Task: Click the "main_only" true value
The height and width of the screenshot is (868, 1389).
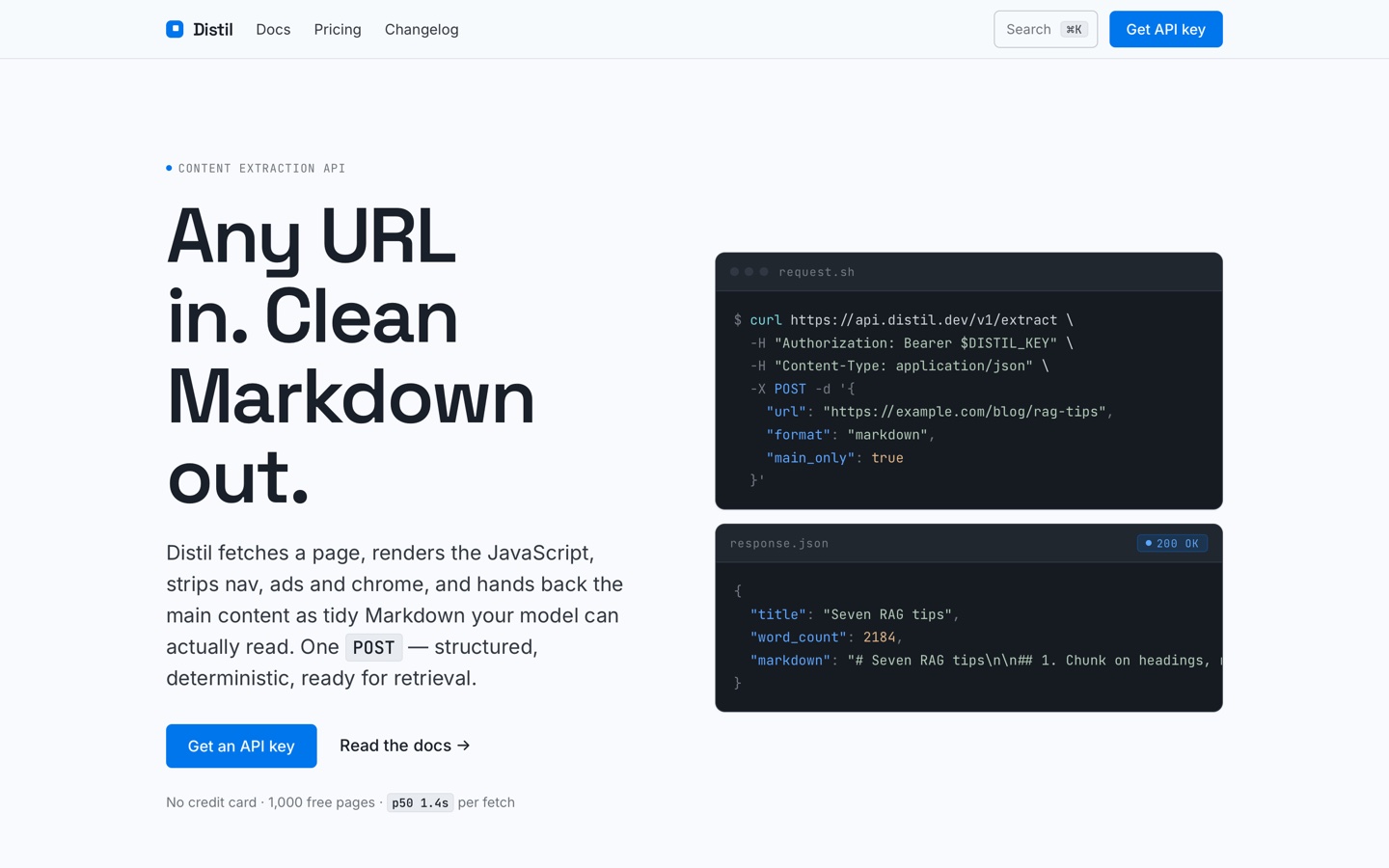Action: tap(887, 458)
